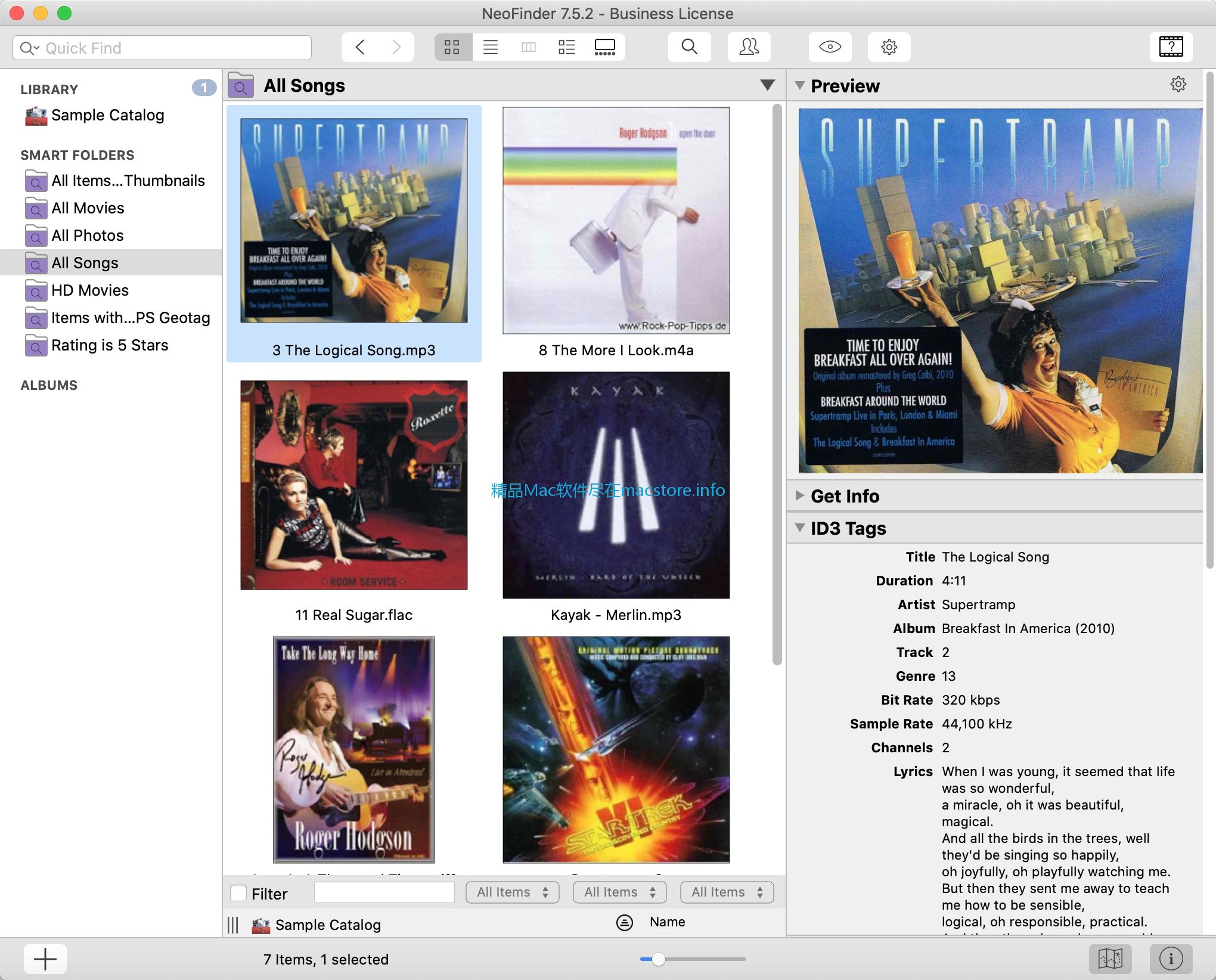Click the thumbnail area vertical scrollbar
The height and width of the screenshot is (980, 1216).
tap(777, 384)
